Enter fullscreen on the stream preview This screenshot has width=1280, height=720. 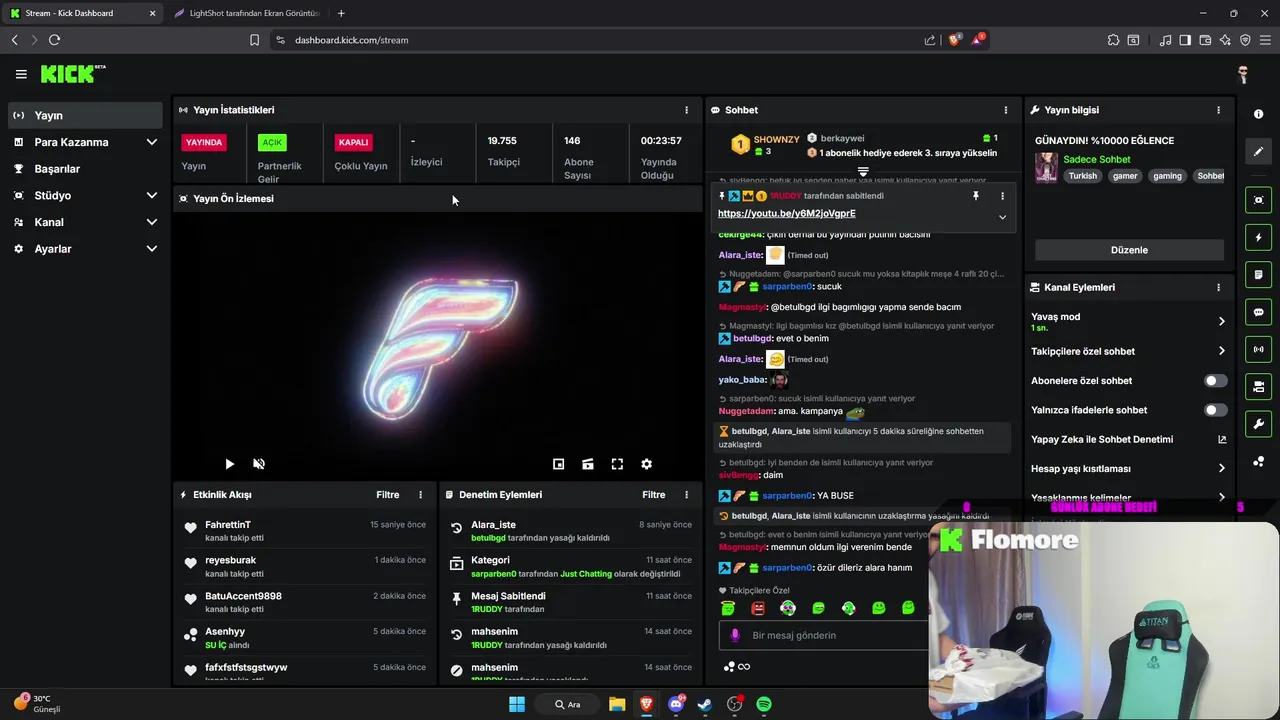[617, 464]
